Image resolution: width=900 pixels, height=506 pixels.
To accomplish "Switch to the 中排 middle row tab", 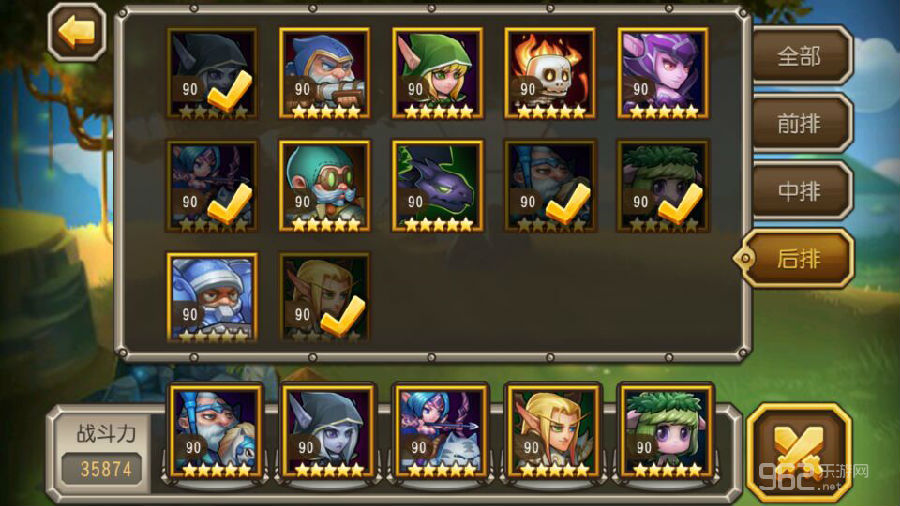I will click(x=800, y=191).
